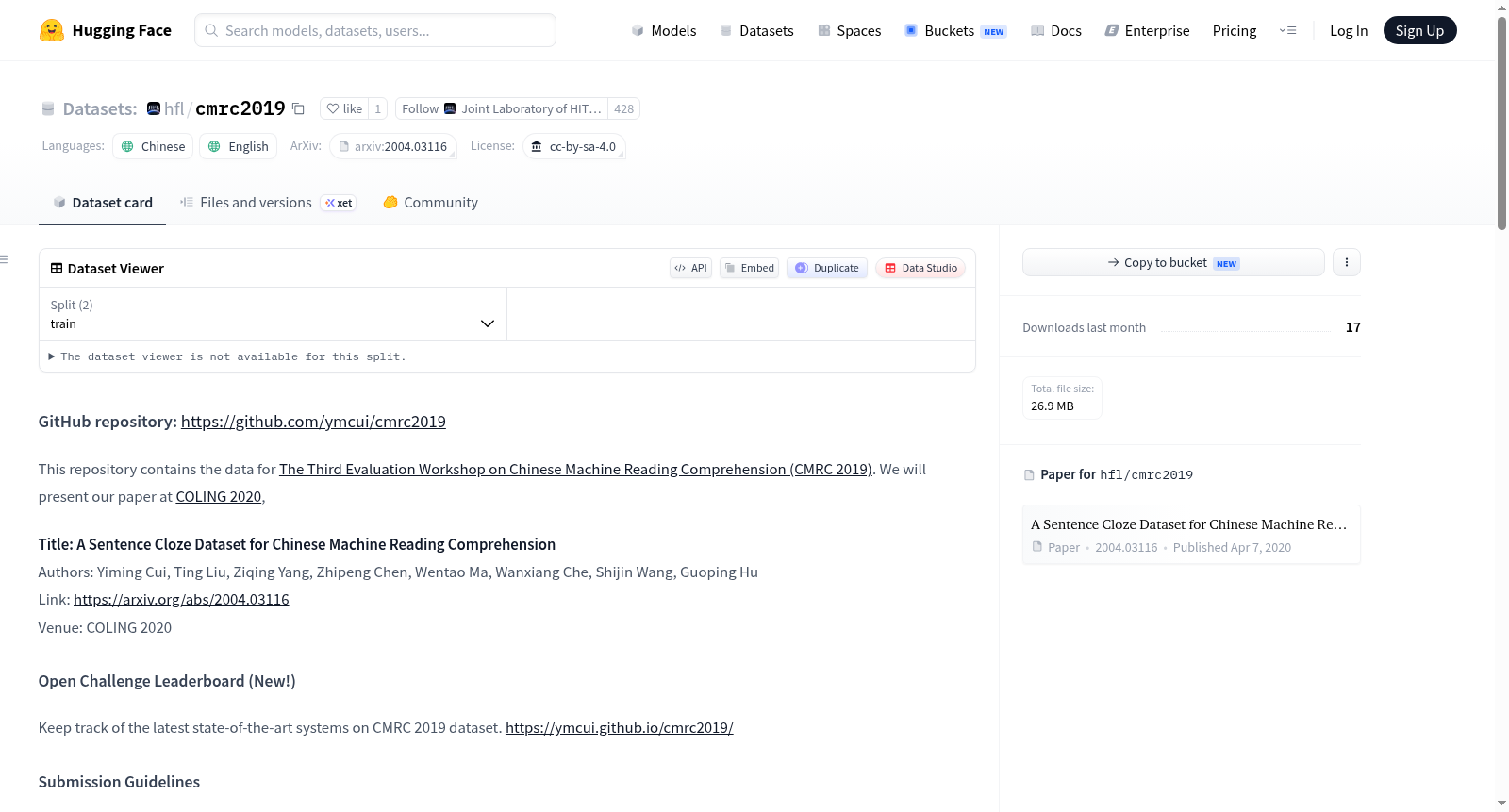Open Data Studio
This screenshot has height=812, width=1509.
pos(920,268)
